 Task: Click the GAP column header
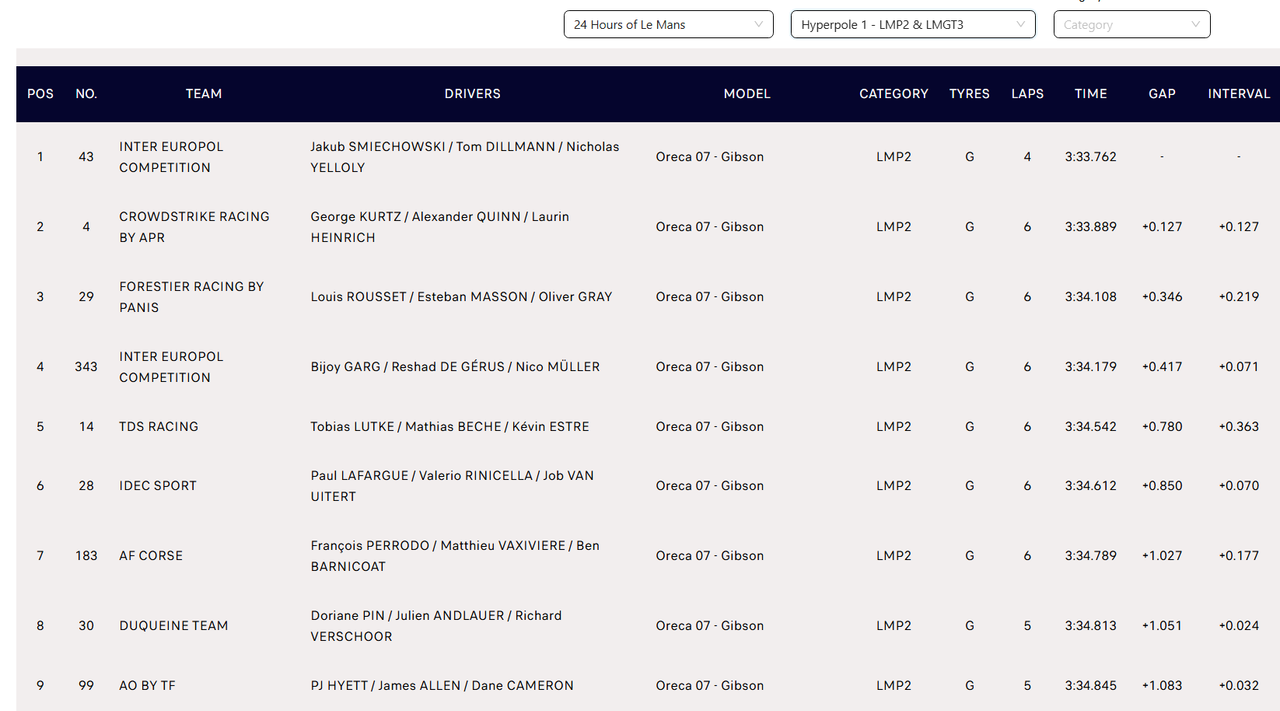(1162, 94)
